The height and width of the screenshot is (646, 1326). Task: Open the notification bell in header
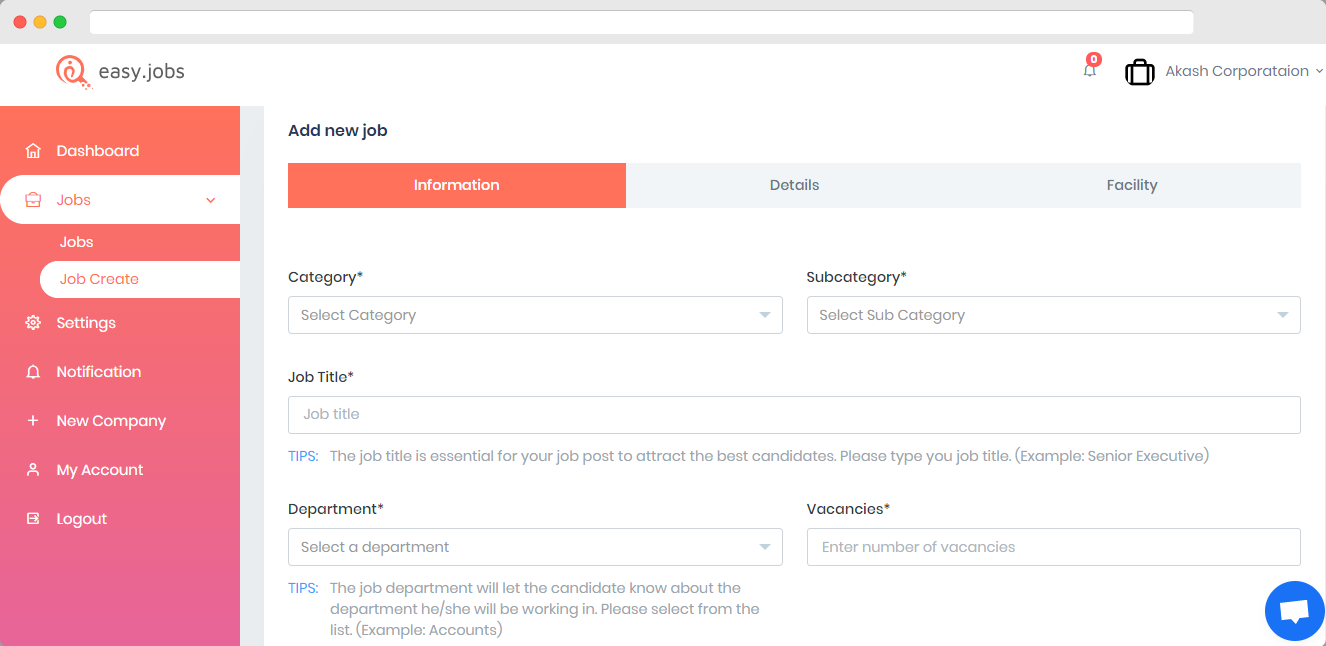point(1090,70)
